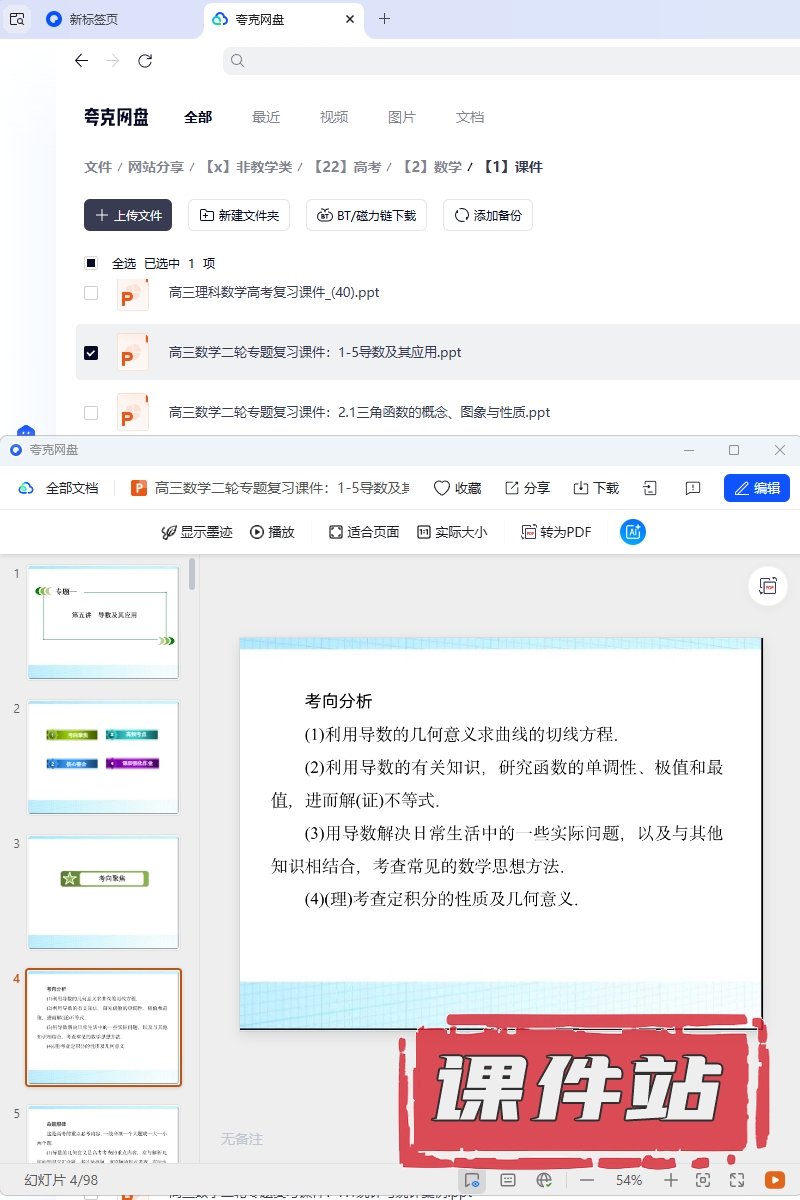
Task: Click the 转为PDF convert button
Action: pyautogui.click(x=556, y=532)
